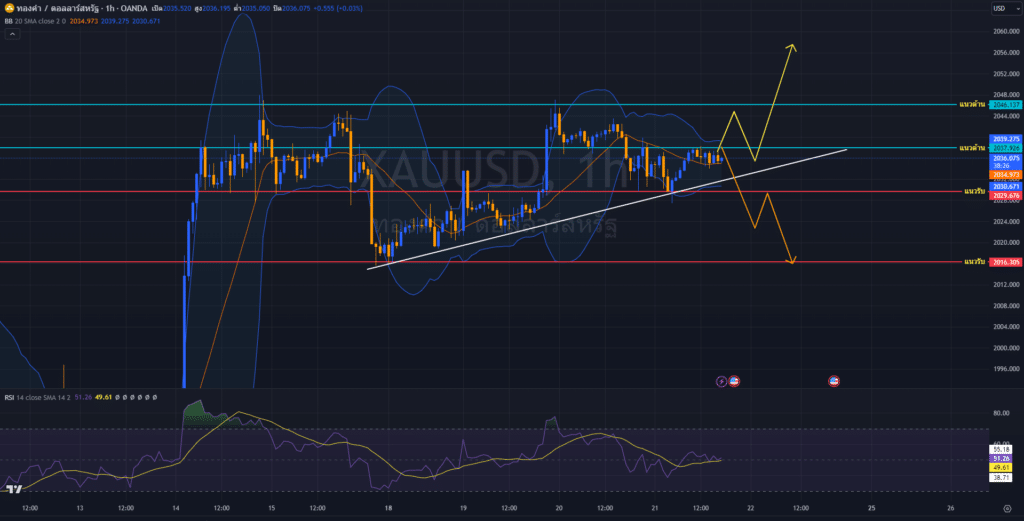This screenshot has width=1024, height=521.
Task: Click the 2036.075 current price label
Action: tap(1005, 158)
